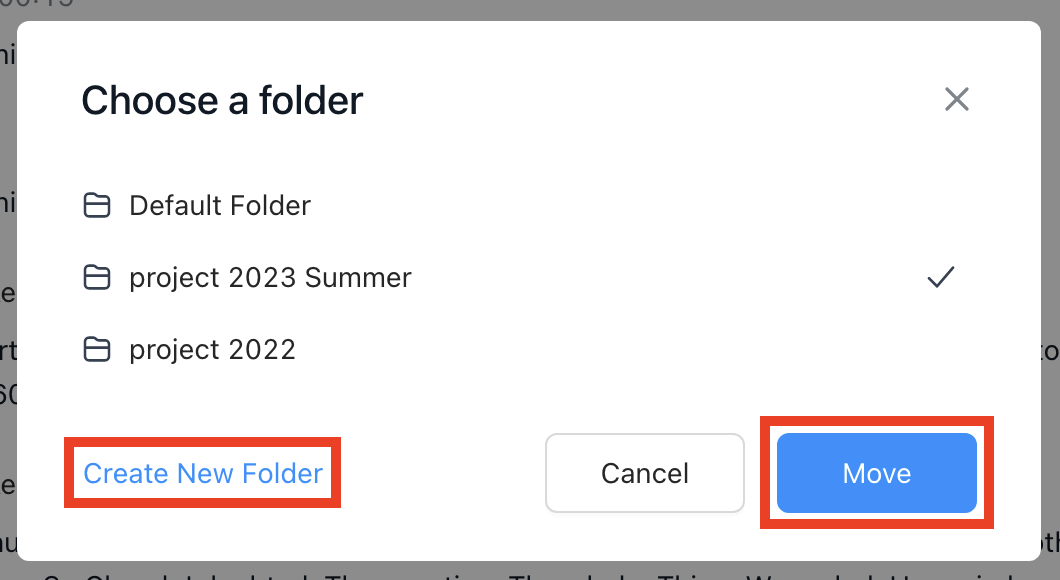Click the folder icon beside Default Folder
Screen dimensions: 1060x580
point(97,206)
